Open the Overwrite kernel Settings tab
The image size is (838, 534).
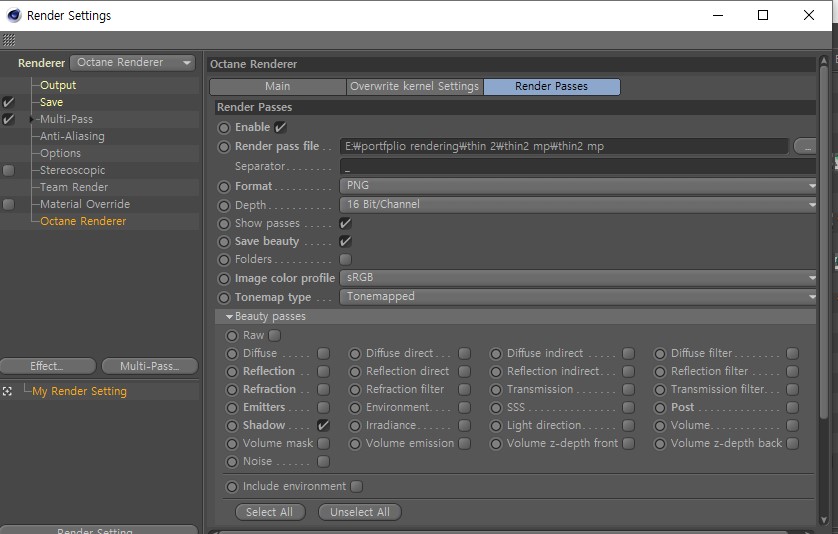point(415,87)
